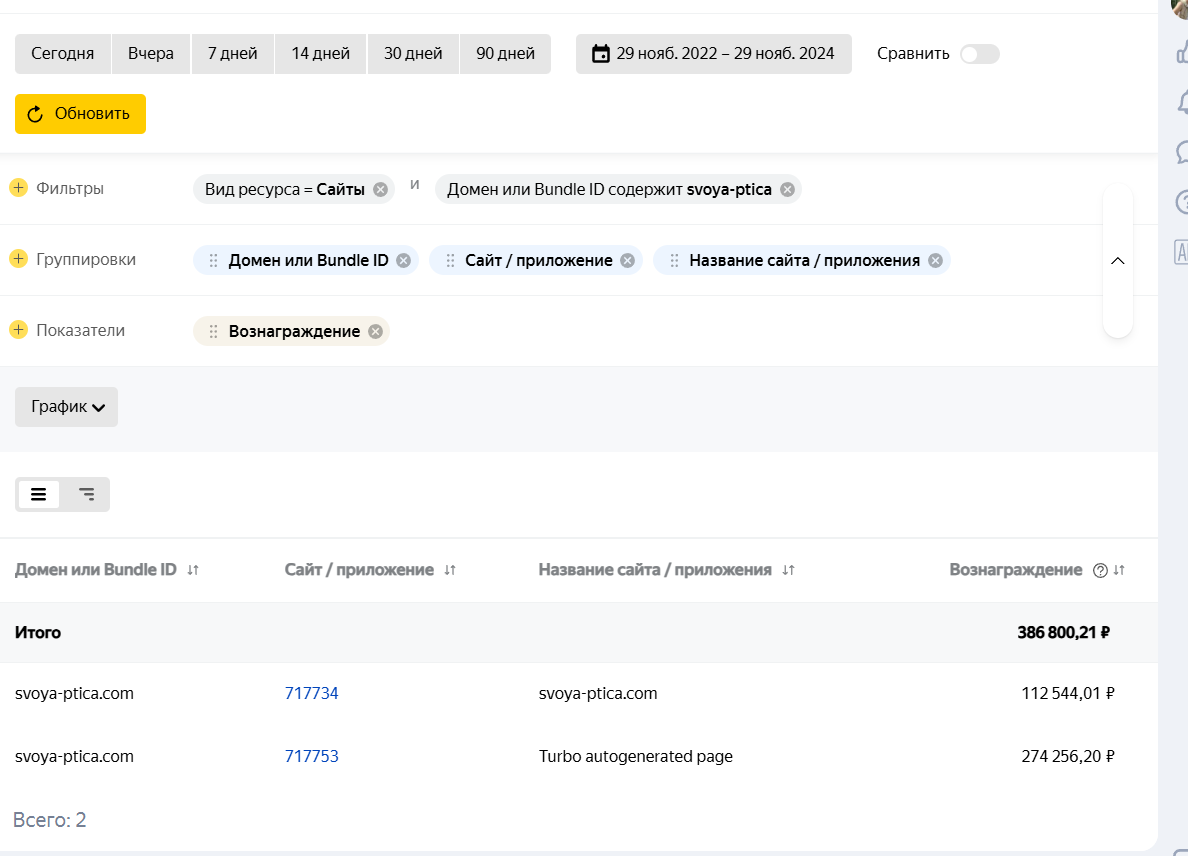Switch to flat list table view
The image size is (1188, 856).
pos(39,494)
